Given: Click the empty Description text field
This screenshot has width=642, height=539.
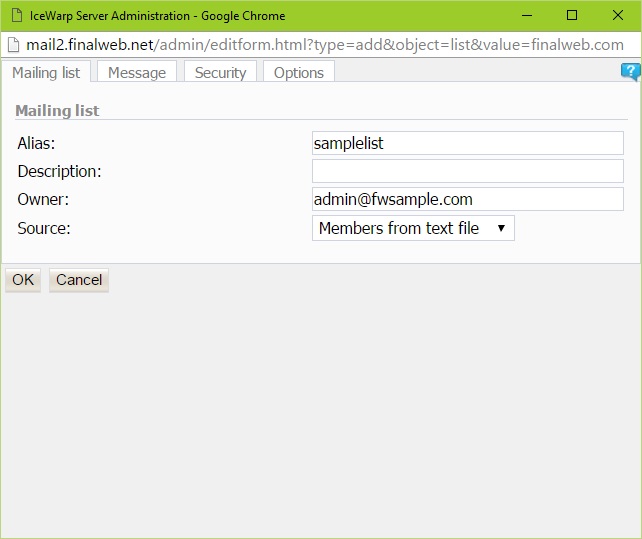Looking at the screenshot, I should (x=467, y=171).
